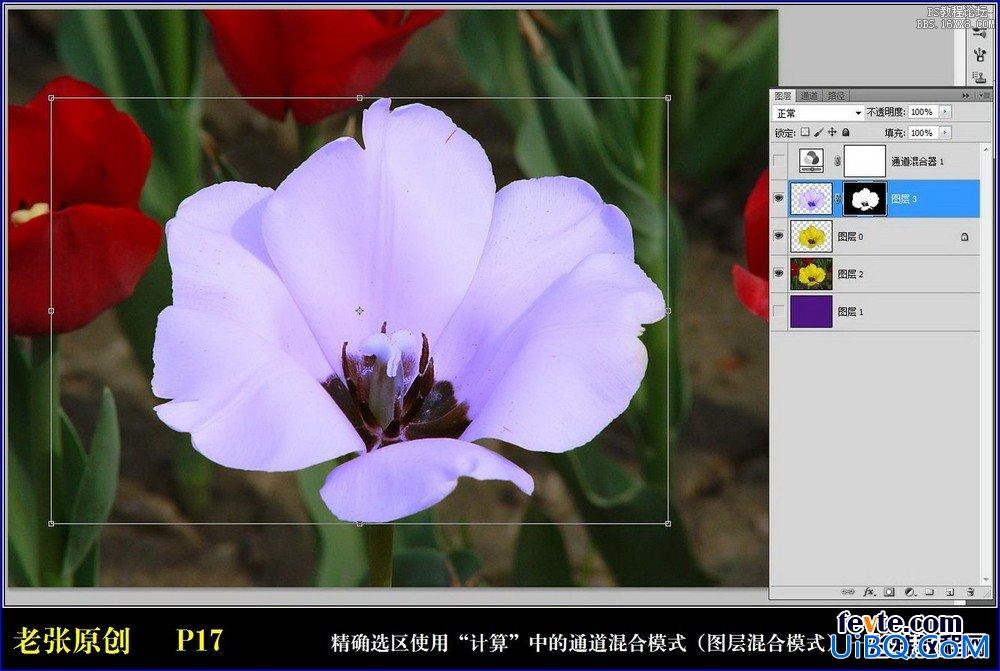The image size is (1000, 671).
Task: Click the top-left transform corner handle
Action: point(51,98)
